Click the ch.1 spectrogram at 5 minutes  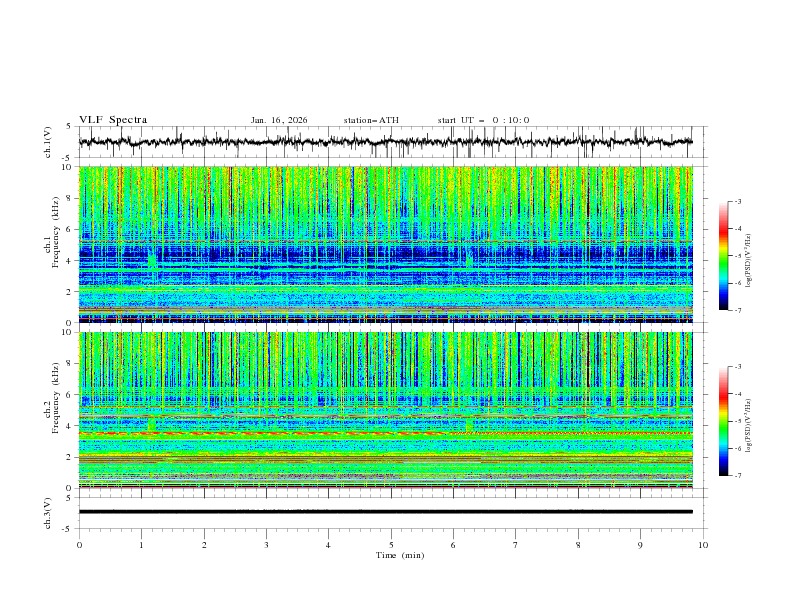[391, 245]
